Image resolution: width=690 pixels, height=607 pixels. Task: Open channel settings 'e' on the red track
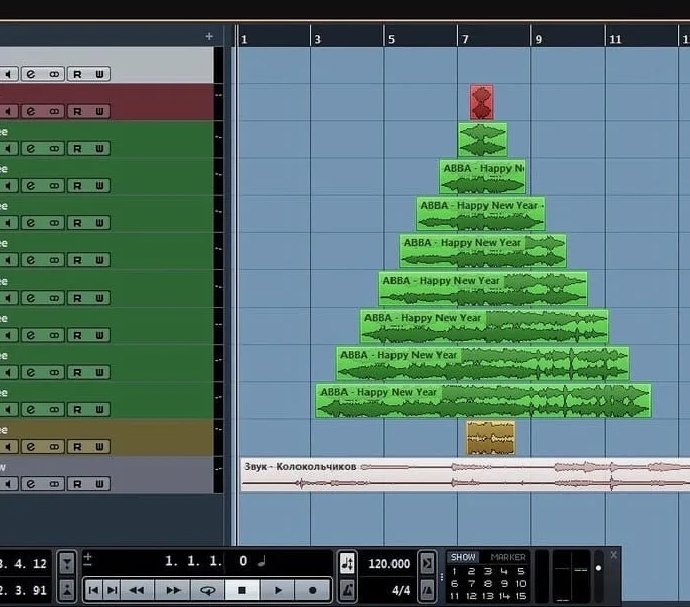[31, 111]
